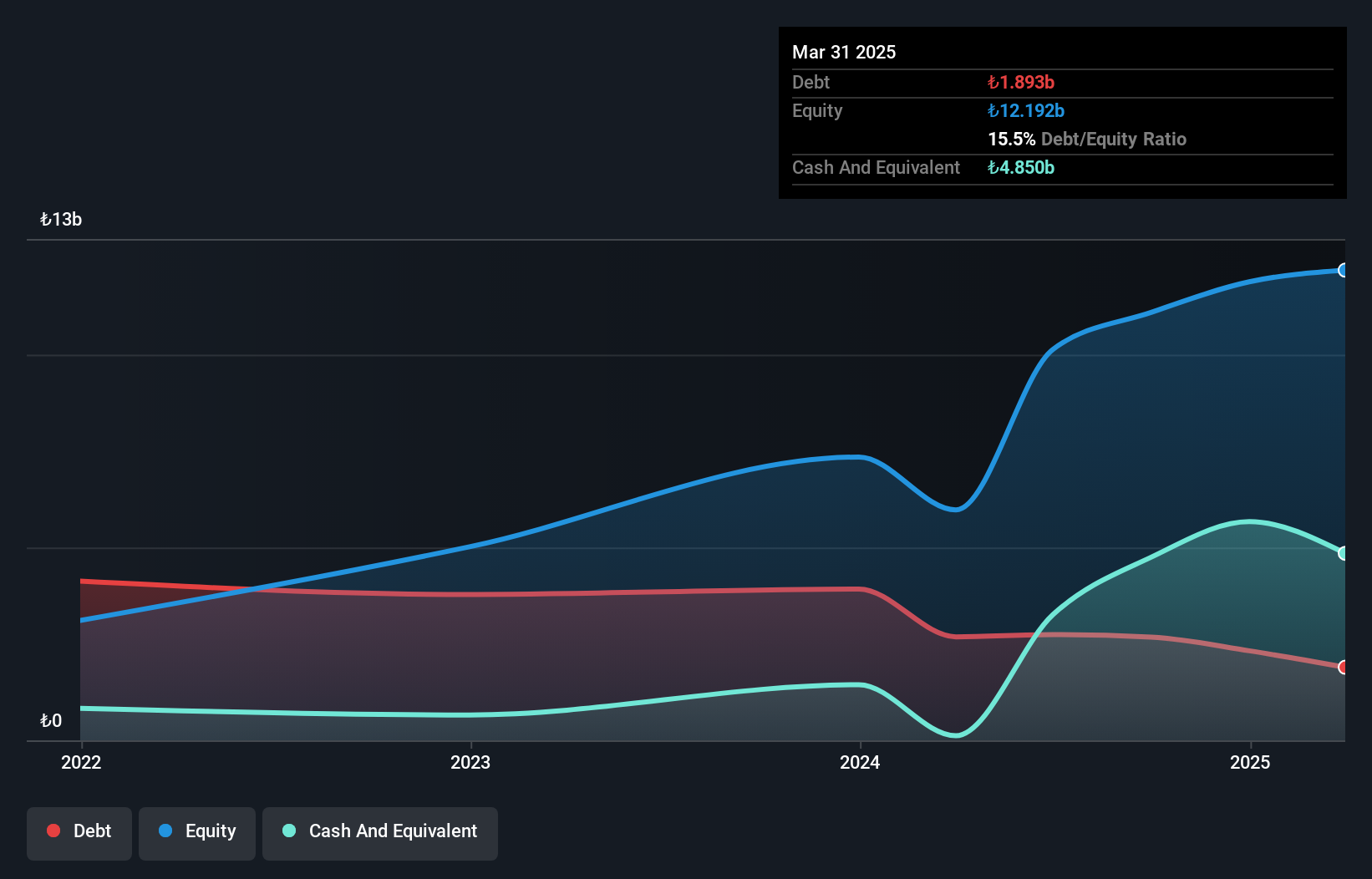The image size is (1372, 879).
Task: Click the ₺4.850b cash value
Action: click(1021, 167)
